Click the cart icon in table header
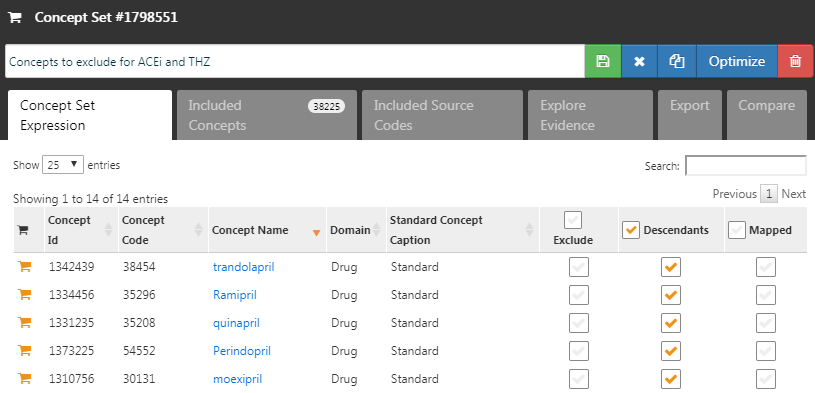 [23, 230]
